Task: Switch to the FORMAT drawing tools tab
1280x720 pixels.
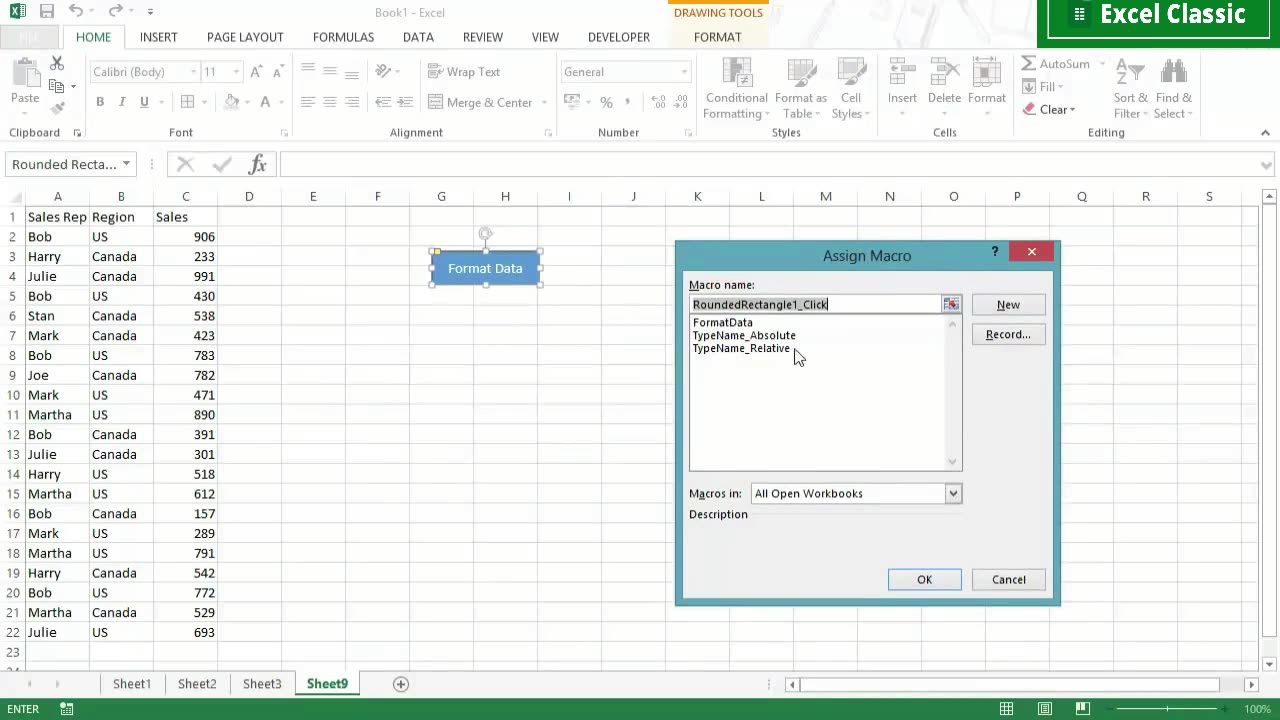Action: 718,37
